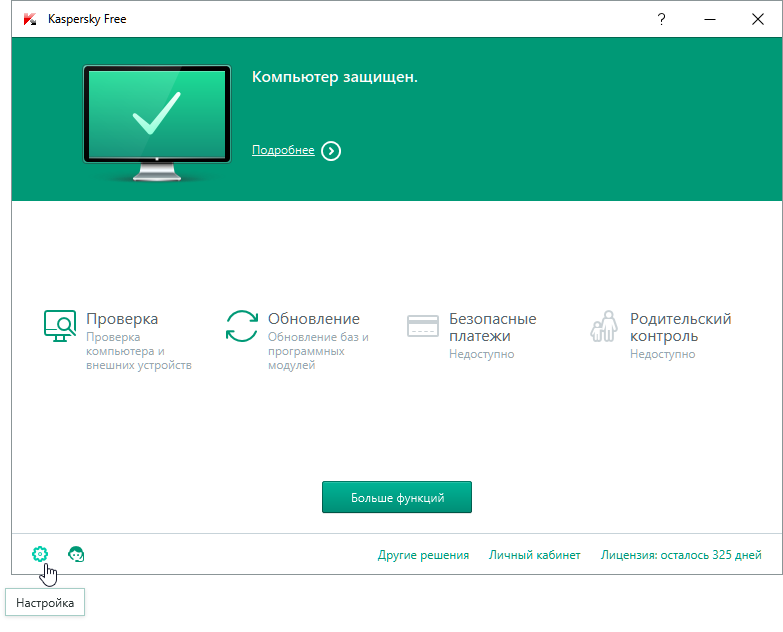783x632 pixels.
Task: Click Лицензия: осталось 325 дней link
Action: [681, 555]
